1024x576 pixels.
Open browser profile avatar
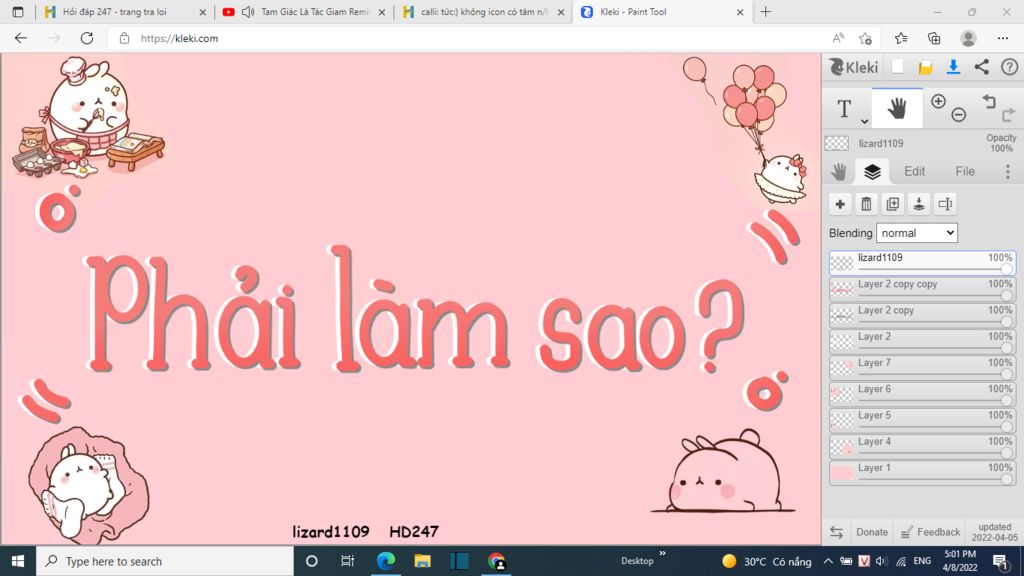click(968, 39)
